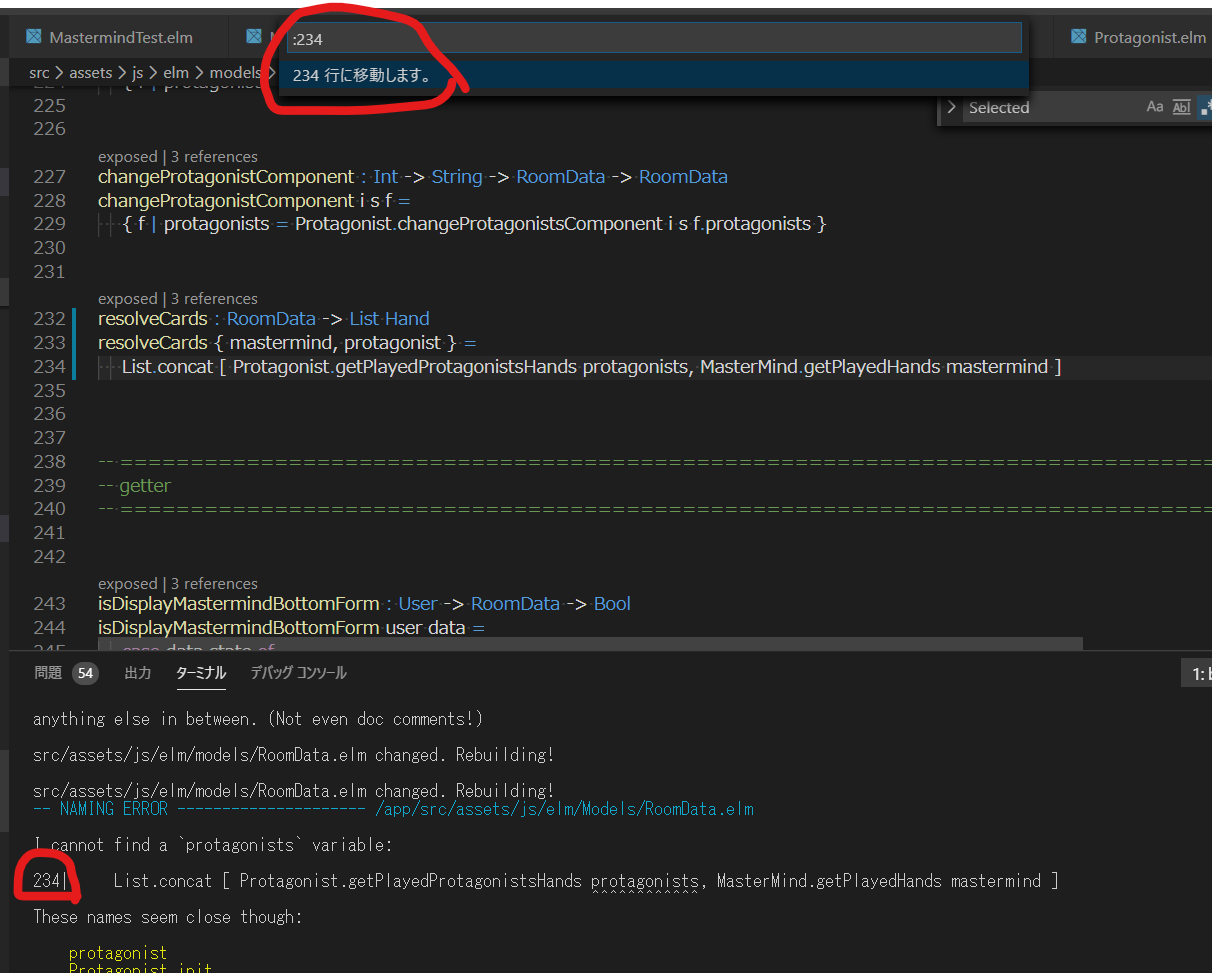Click yellow 'protagonist' suggestion in terminal
Screen dimensions: 1212x973
pos(118,953)
